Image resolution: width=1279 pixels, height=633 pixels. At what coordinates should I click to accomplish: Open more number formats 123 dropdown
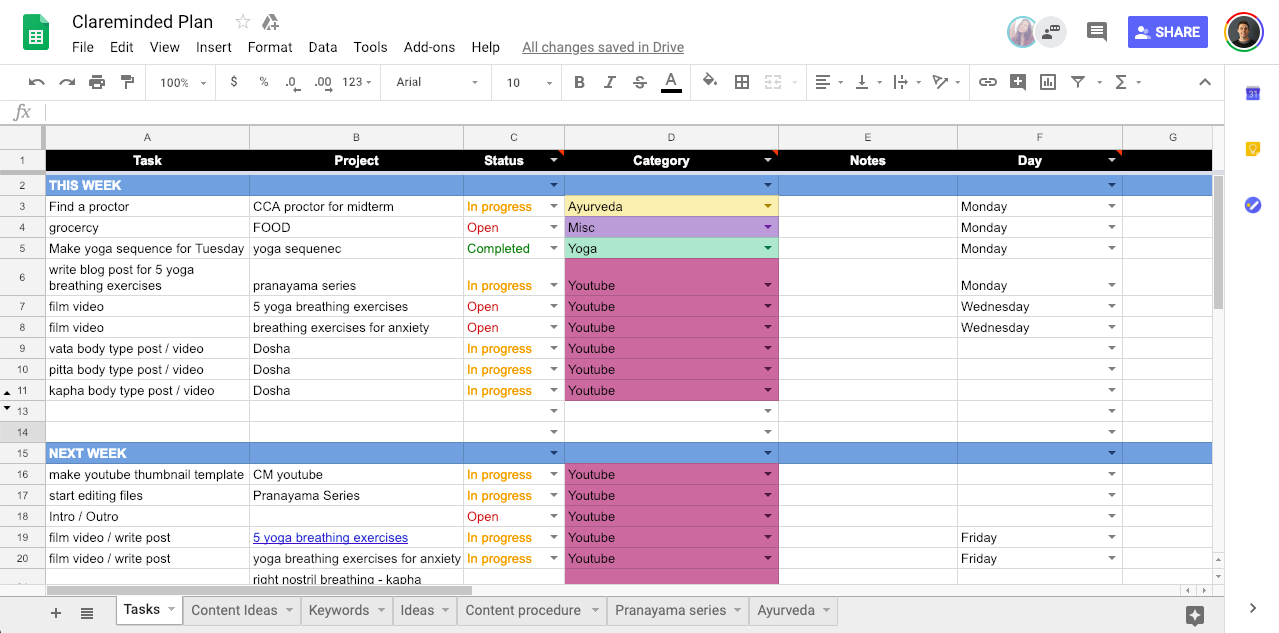point(357,82)
